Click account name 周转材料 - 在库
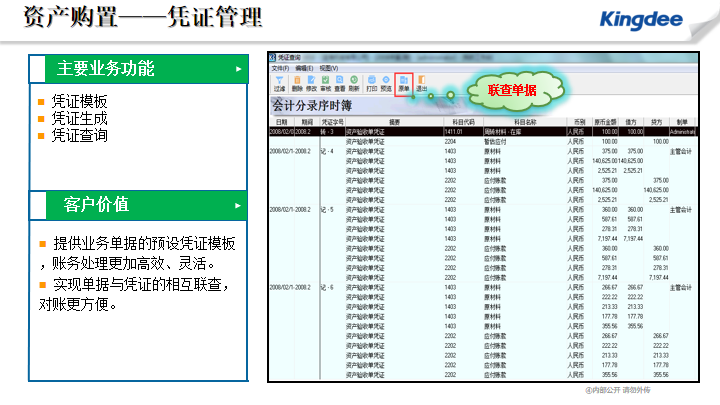 tap(503, 132)
